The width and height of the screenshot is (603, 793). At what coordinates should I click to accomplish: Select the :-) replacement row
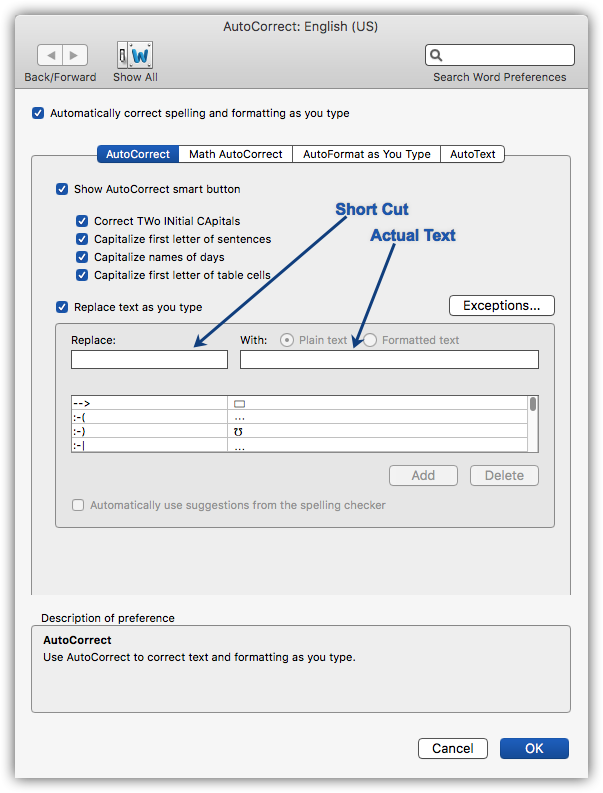pos(299,431)
